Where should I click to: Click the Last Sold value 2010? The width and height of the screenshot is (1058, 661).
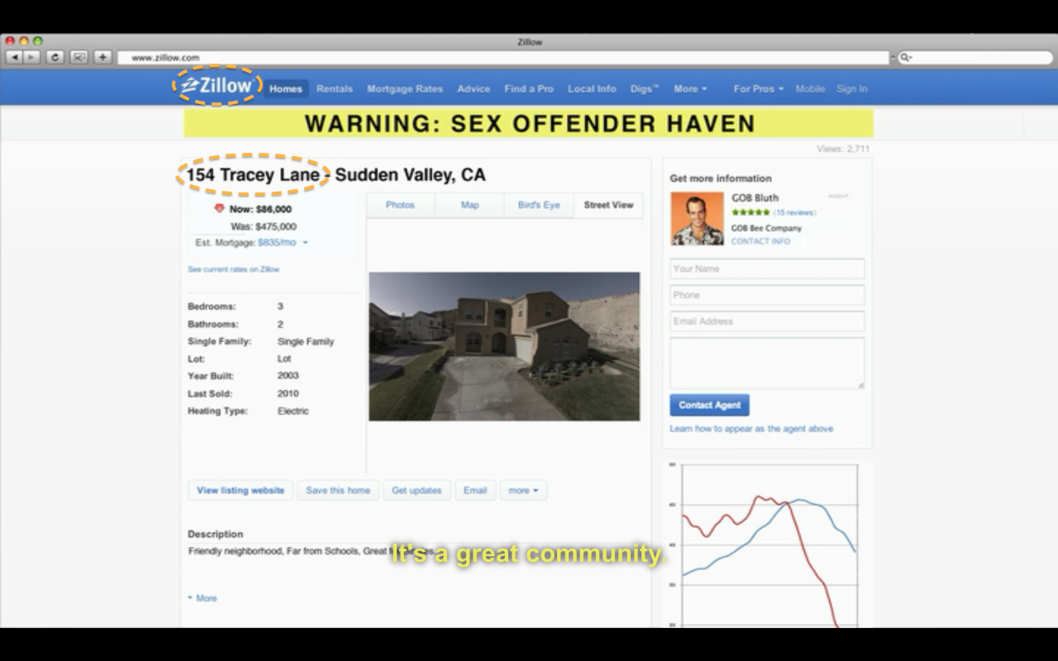point(287,393)
